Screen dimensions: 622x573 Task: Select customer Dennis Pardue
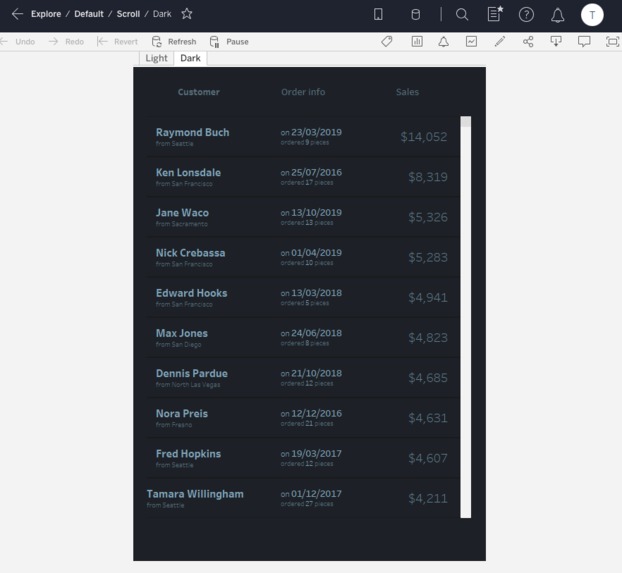[192, 373]
